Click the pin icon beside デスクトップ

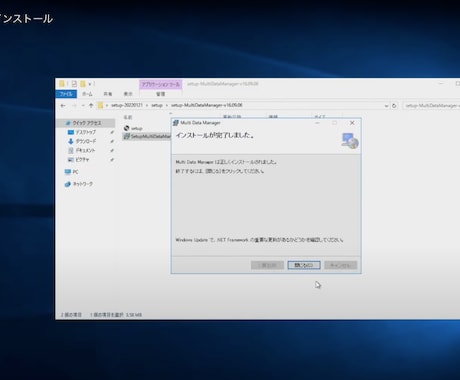112,132
